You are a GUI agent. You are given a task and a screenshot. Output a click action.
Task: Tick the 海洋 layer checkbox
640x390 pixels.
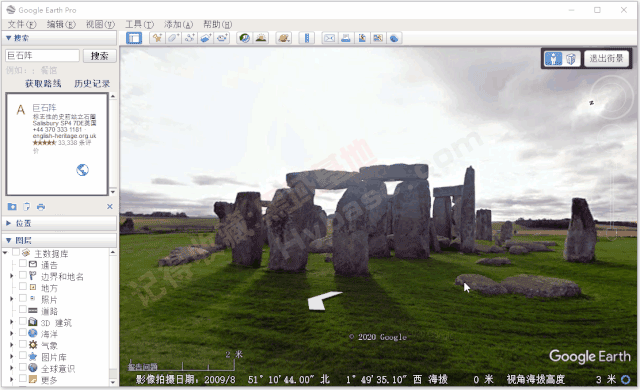point(23,332)
